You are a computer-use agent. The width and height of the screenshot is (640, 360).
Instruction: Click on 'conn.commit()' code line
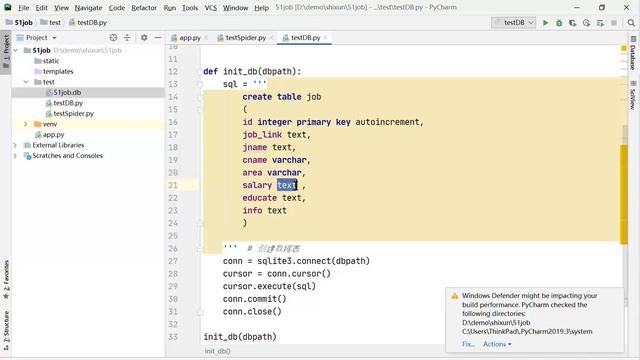click(x=254, y=299)
